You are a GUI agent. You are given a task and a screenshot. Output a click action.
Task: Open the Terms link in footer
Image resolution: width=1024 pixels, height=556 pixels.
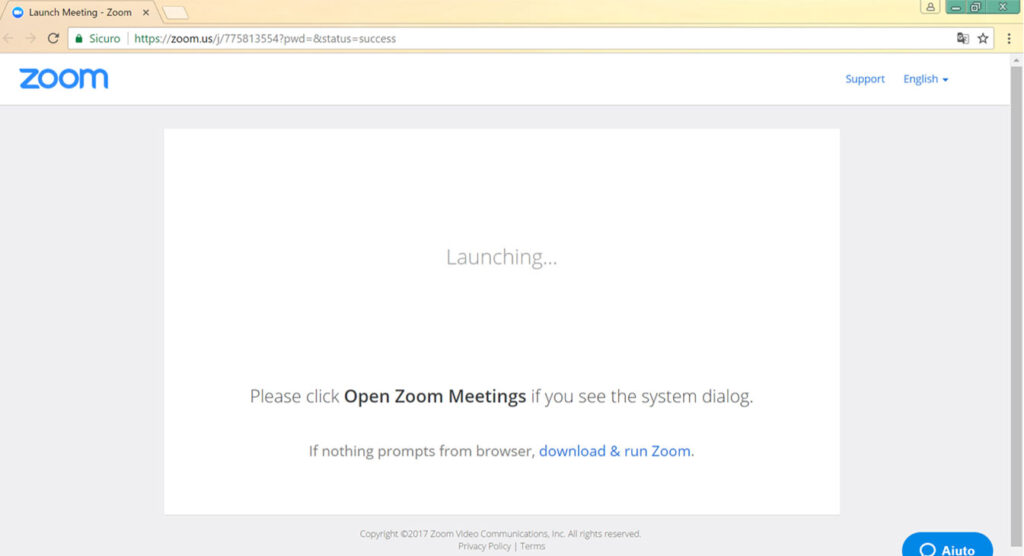tap(532, 546)
